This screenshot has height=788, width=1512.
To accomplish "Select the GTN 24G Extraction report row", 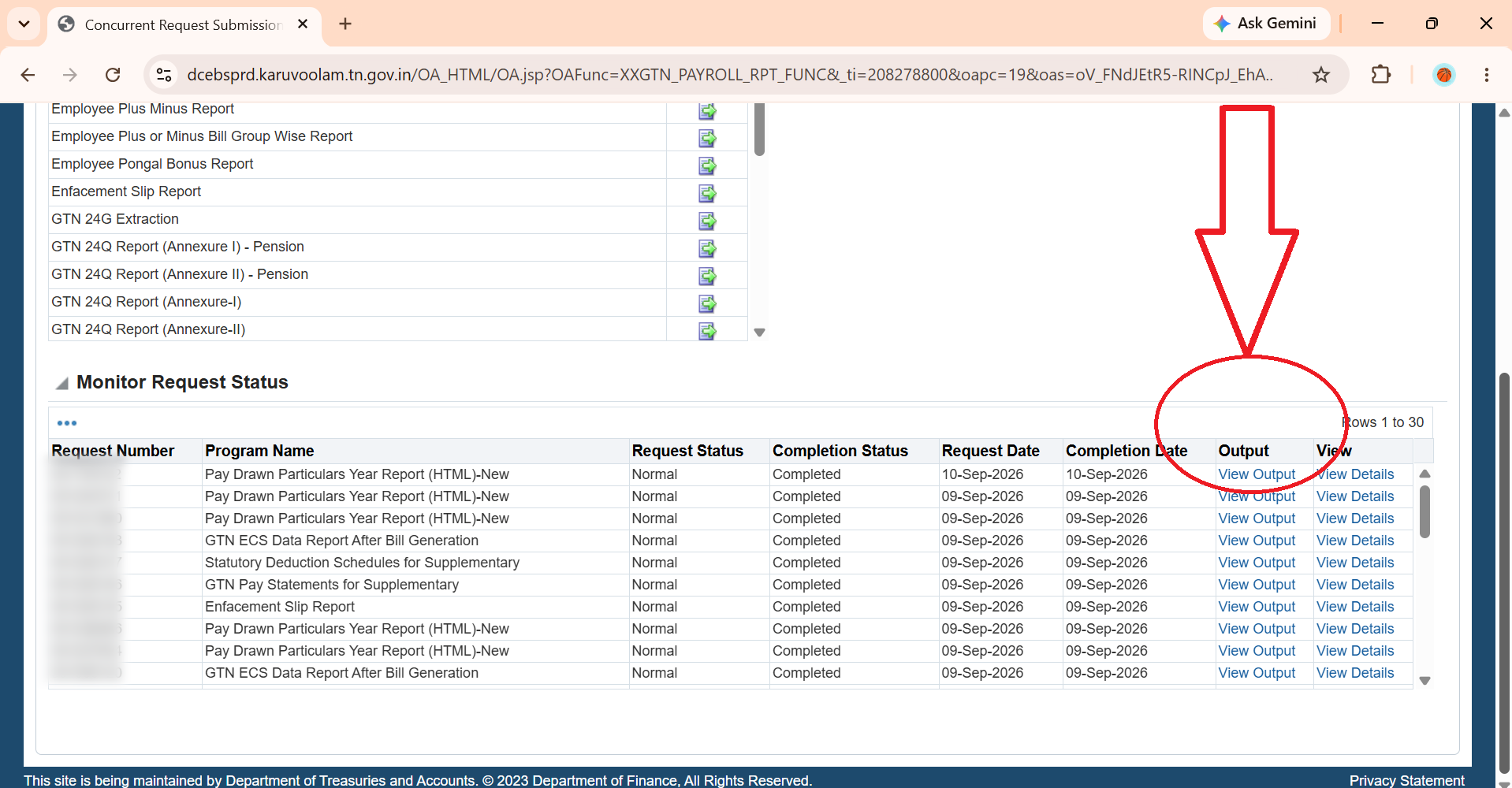I will pyautogui.click(x=397, y=220).
